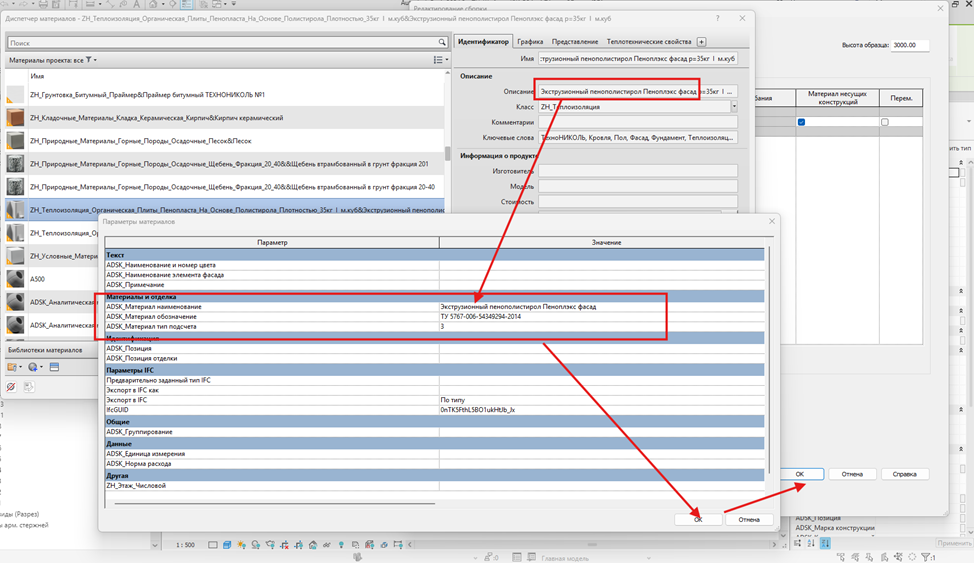Click the default 3D view house icon
Viewport: 974px width, 563px height.
click(153, 4)
